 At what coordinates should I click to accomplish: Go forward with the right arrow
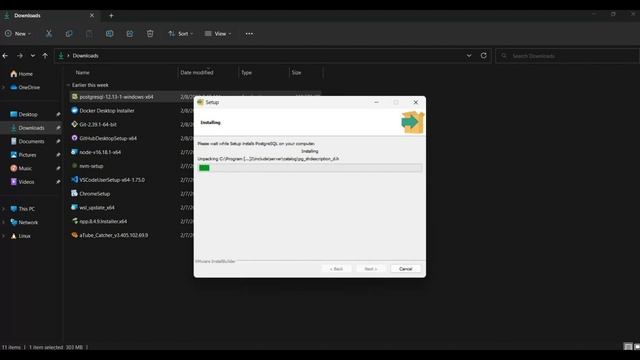click(x=20, y=56)
